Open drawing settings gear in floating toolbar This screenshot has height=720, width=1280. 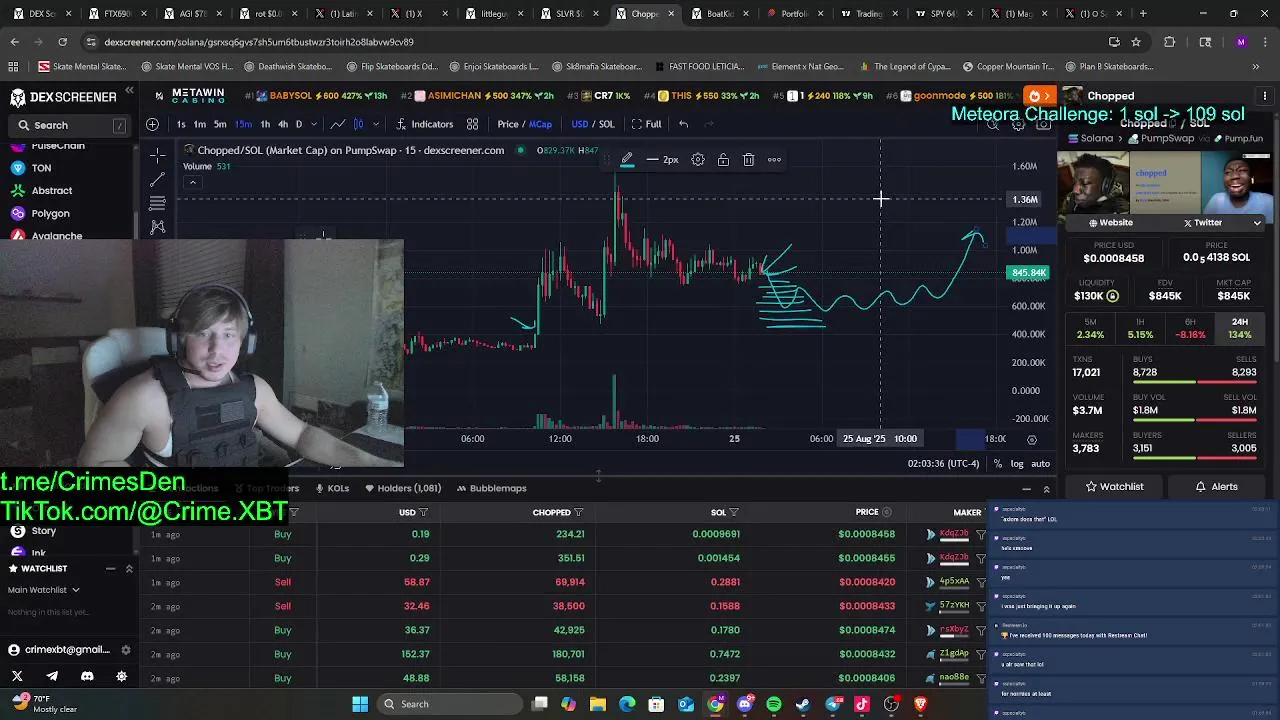tap(698, 160)
